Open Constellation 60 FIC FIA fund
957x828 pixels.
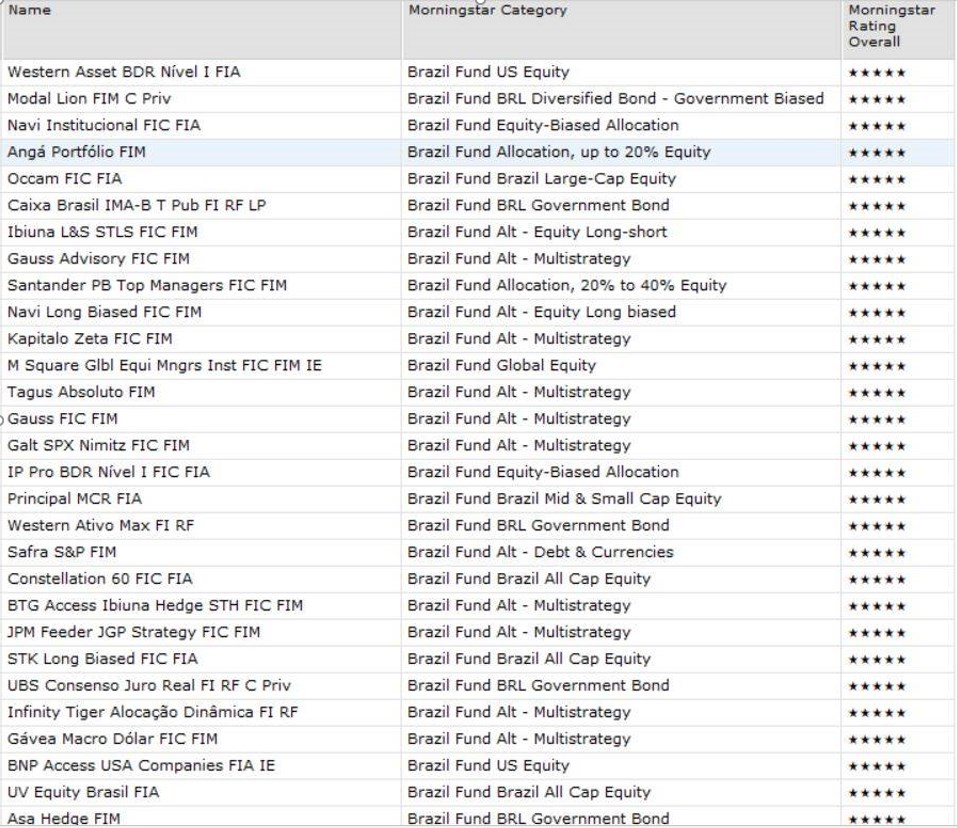100,579
